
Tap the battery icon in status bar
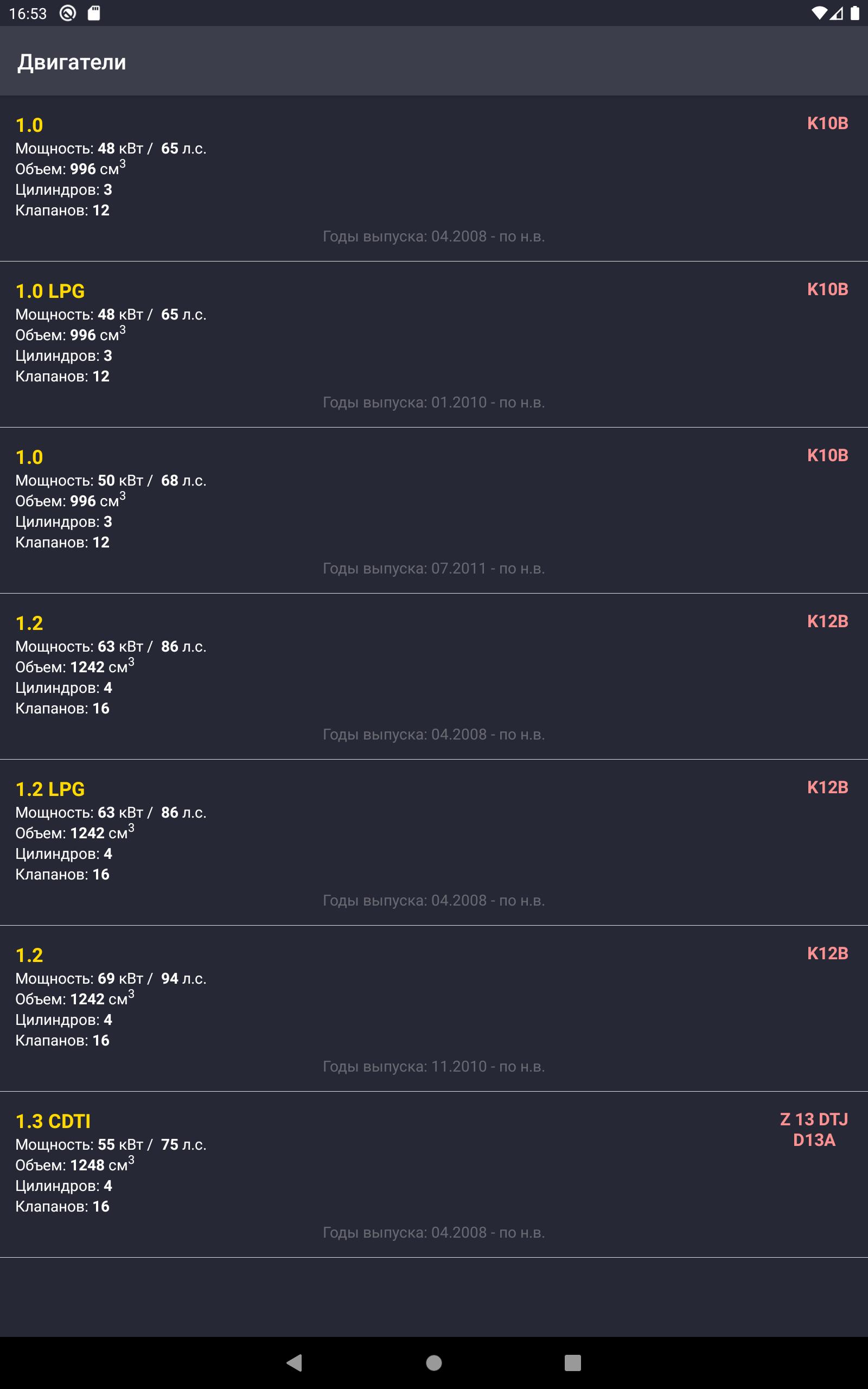(x=855, y=13)
